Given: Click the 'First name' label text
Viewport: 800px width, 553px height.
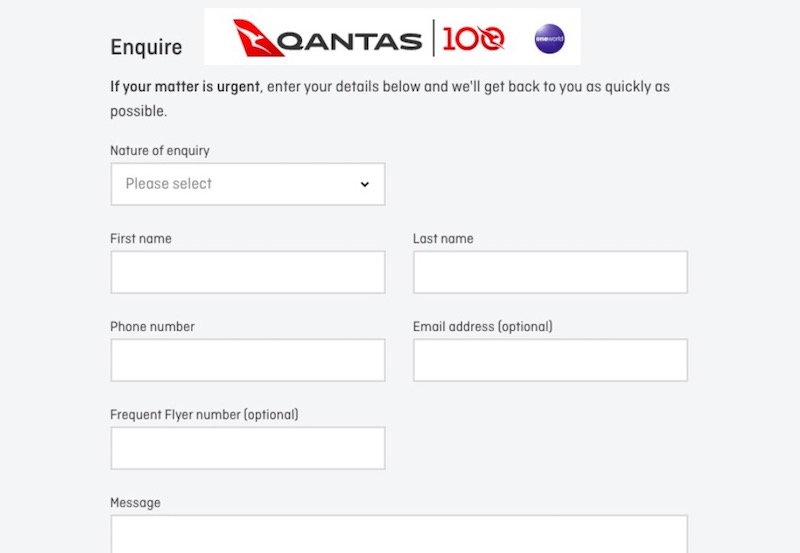Looking at the screenshot, I should (141, 239).
